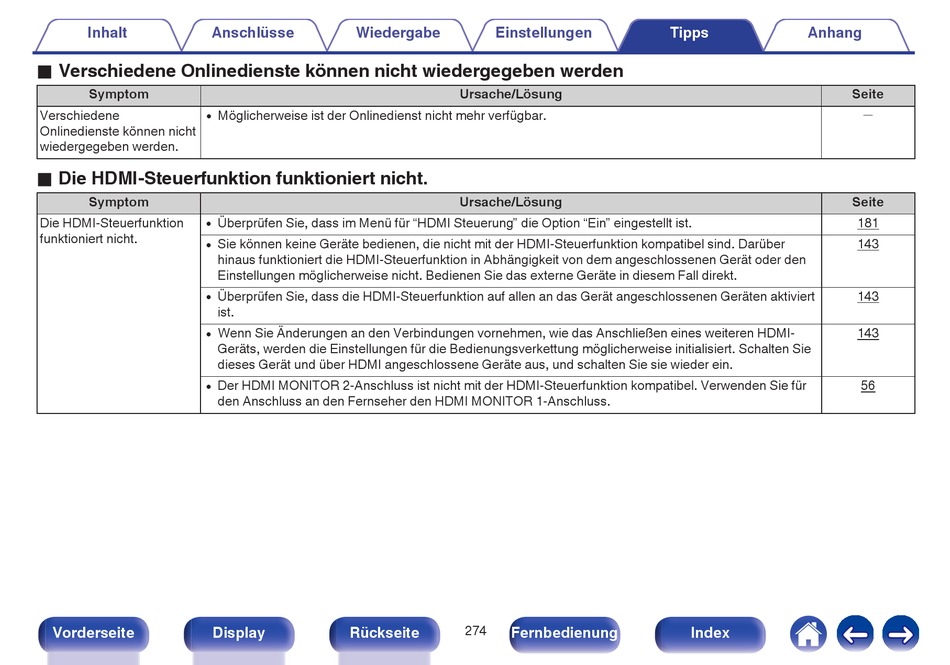Click page number 274

coord(476,631)
